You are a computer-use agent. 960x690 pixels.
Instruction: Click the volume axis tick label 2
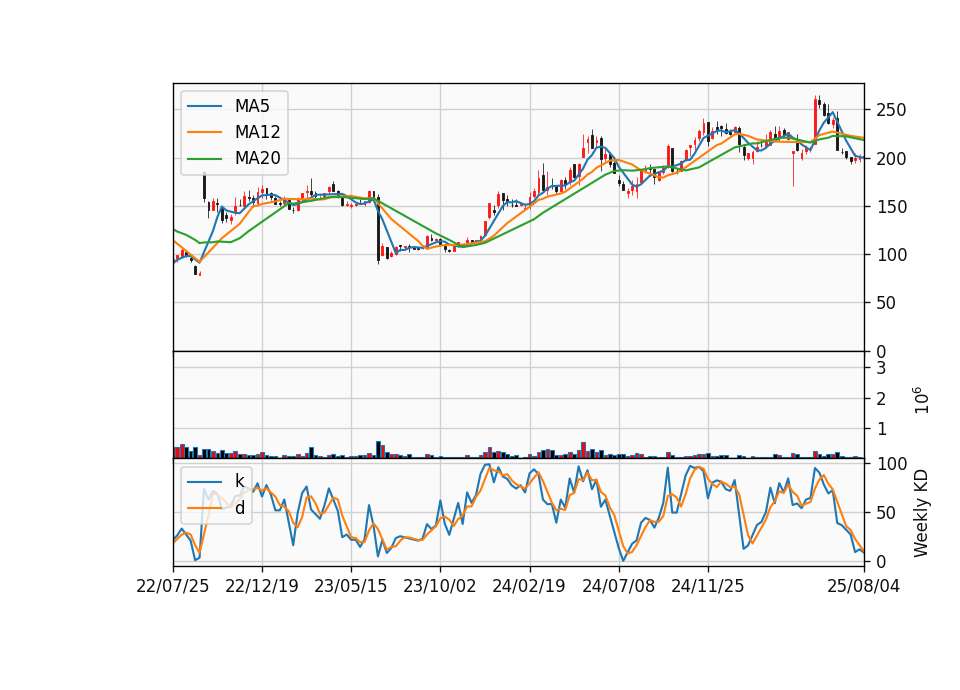[x=882, y=399]
